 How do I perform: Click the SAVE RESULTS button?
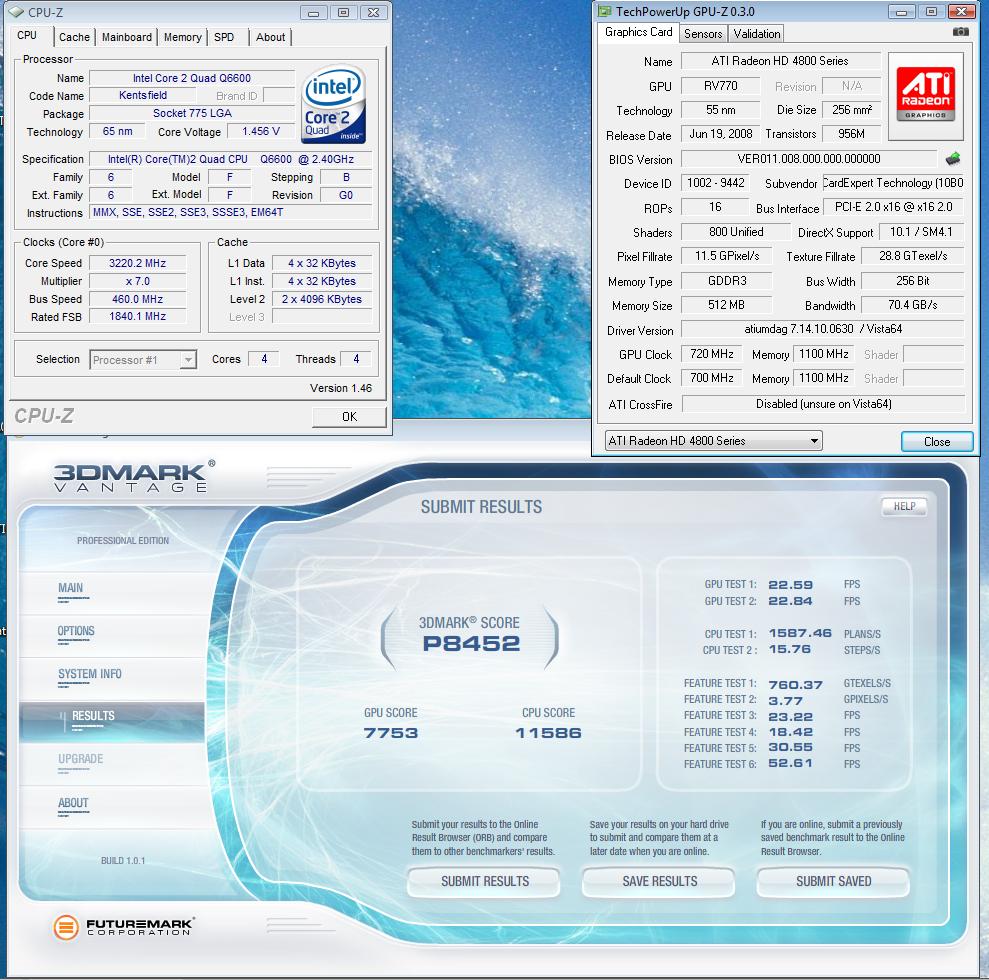click(x=659, y=881)
